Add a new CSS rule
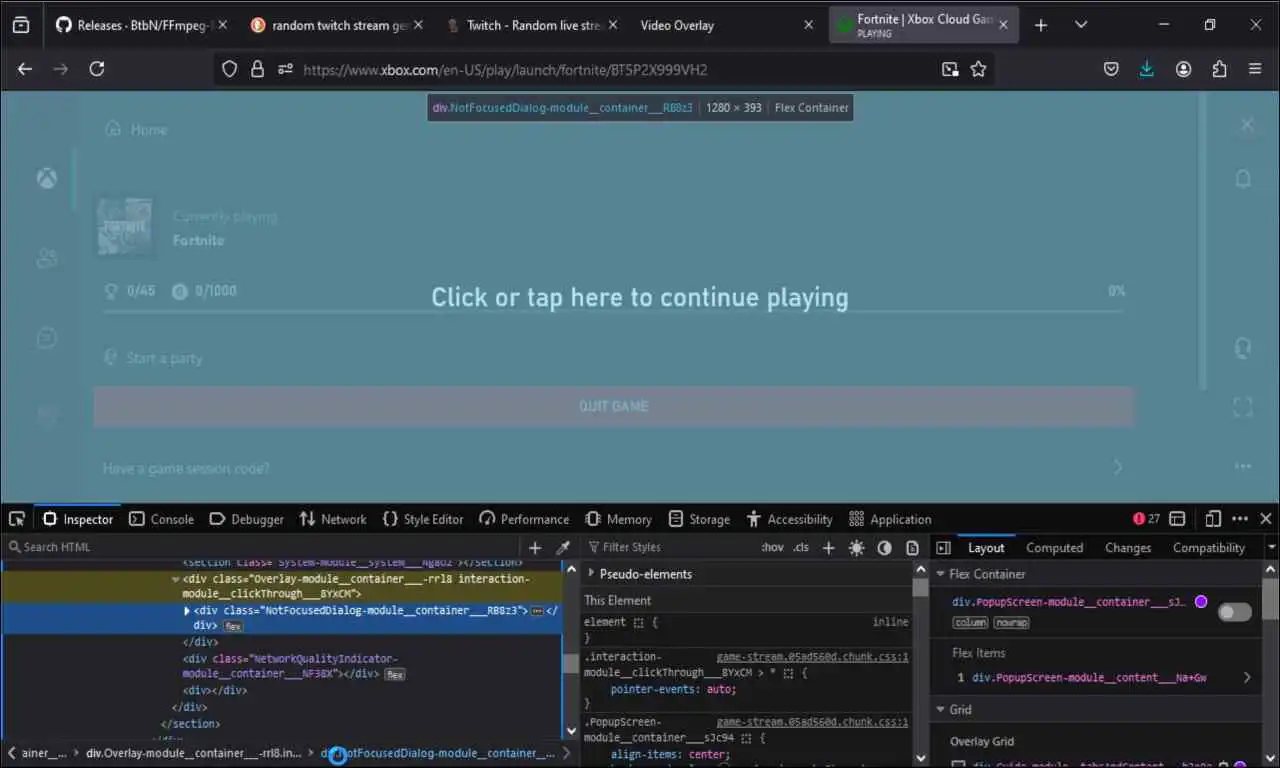Screen dimensions: 1280x768 point(828,547)
